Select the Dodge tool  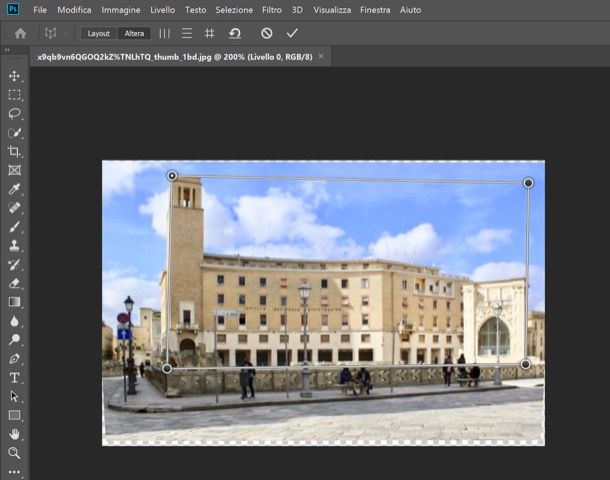tap(14, 340)
